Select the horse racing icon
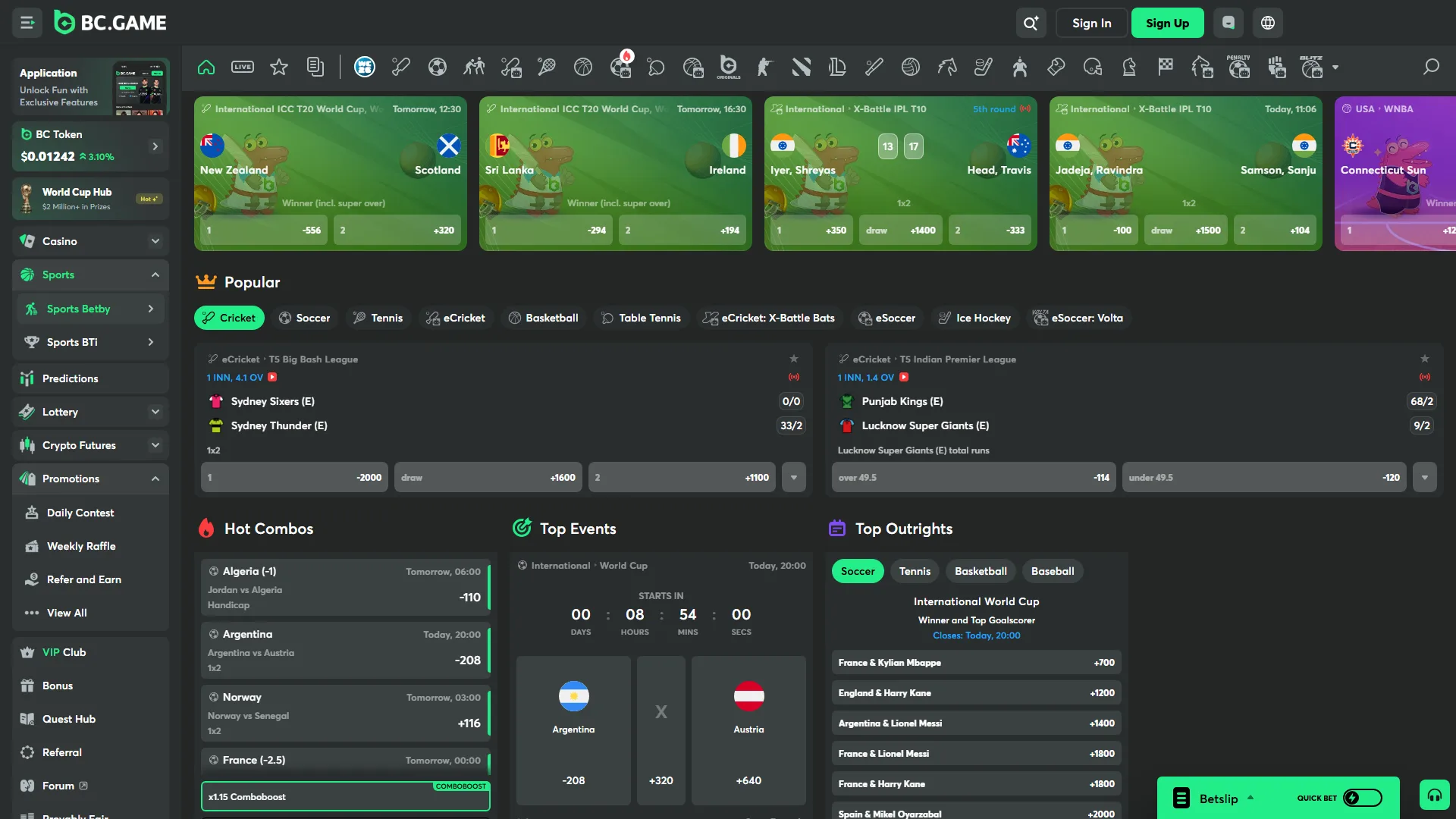1456x819 pixels. (x=946, y=67)
